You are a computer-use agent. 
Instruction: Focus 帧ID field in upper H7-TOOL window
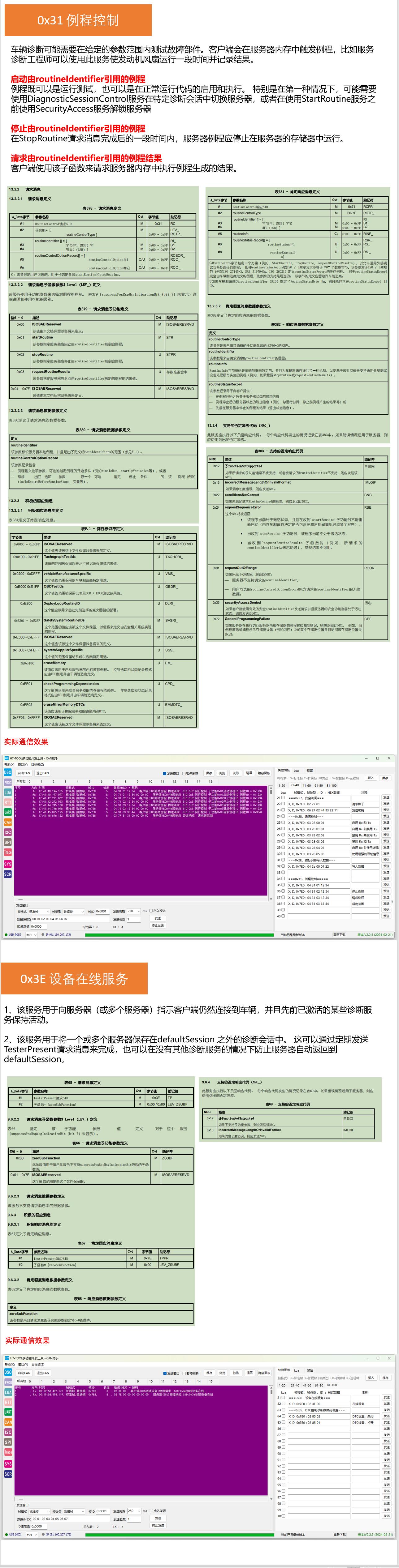[x=102, y=911]
